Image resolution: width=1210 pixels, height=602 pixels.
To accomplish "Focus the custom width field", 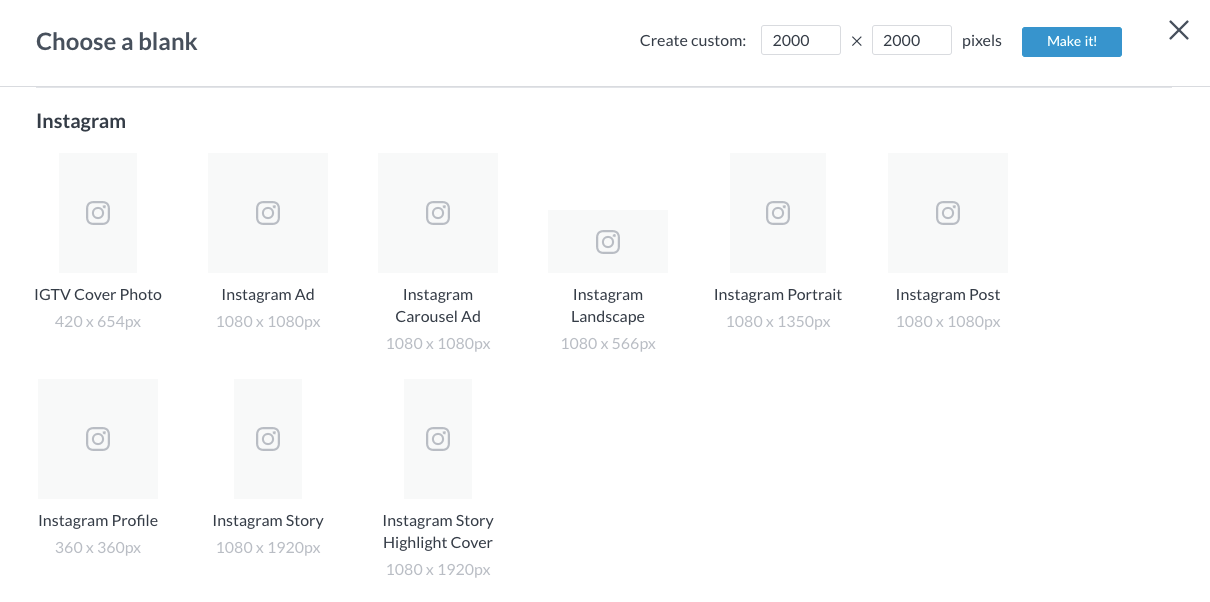I will 801,41.
